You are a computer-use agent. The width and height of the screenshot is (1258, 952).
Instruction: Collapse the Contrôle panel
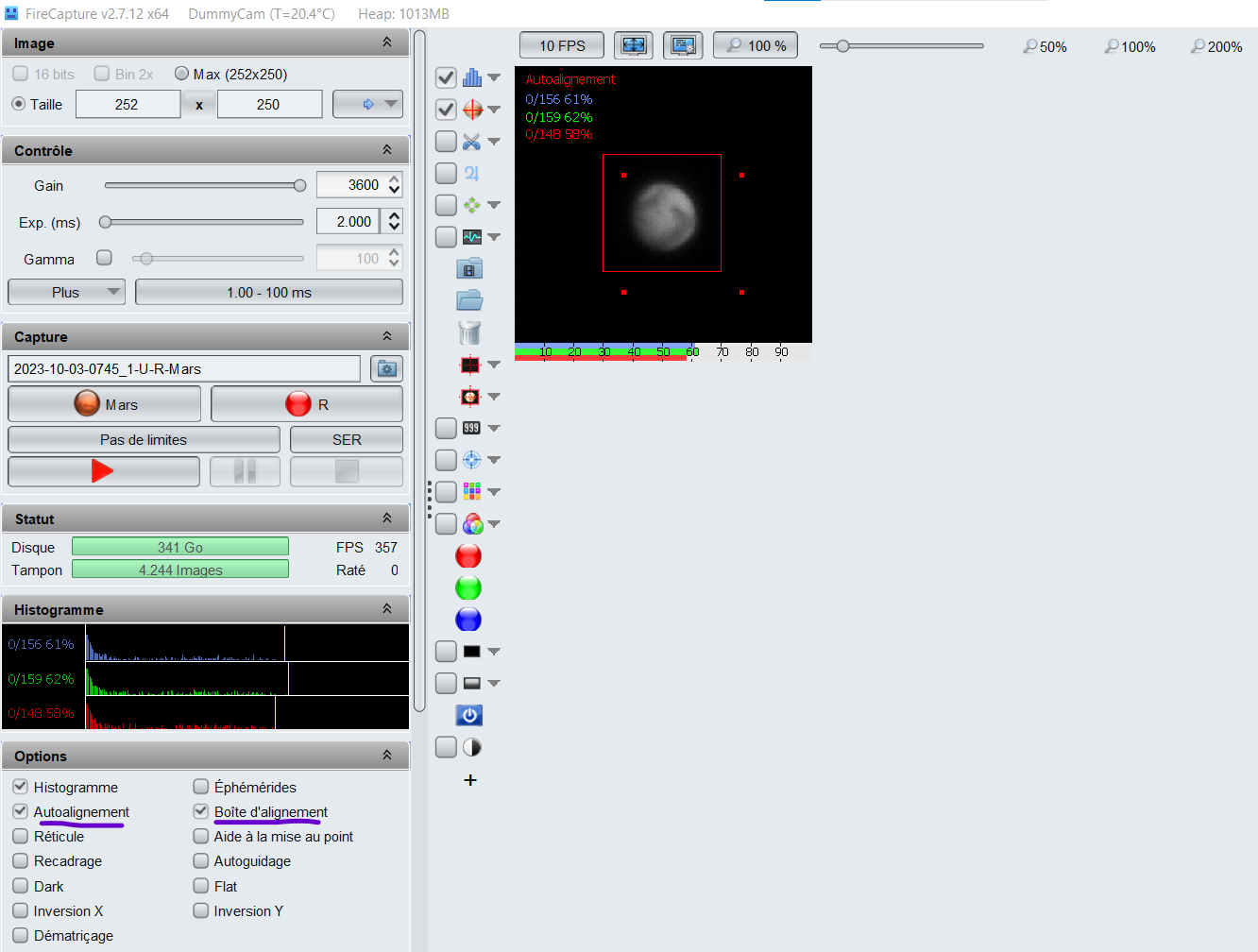(387, 150)
